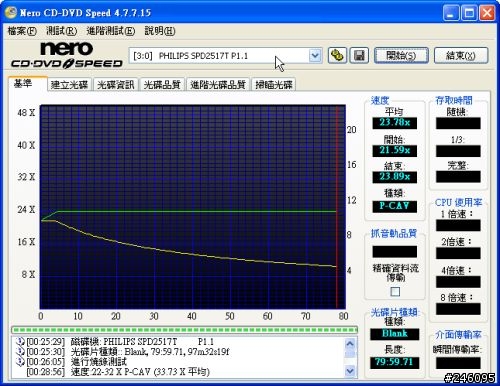Click the 結束(X) exit button
Viewport: 500px width, 386px height.
click(461, 55)
